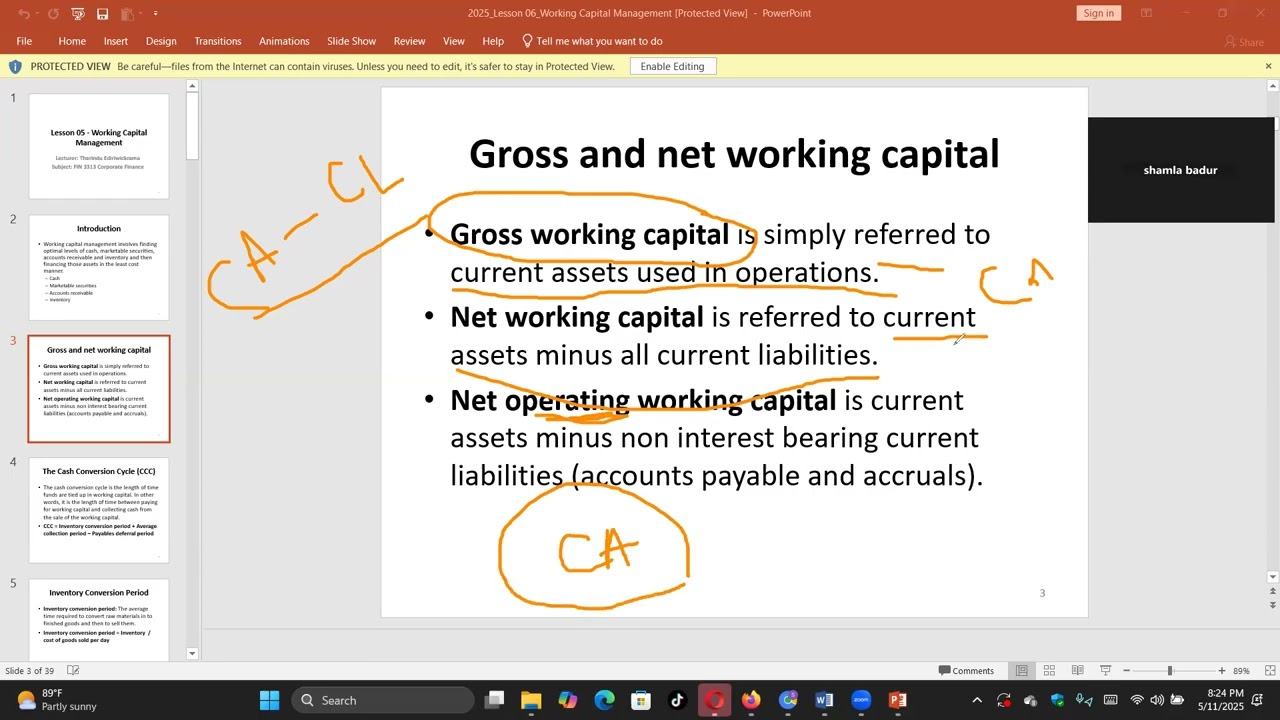Viewport: 1280px width, 720px height.
Task: Click the volume speaker tray icon
Action: 1157,700
